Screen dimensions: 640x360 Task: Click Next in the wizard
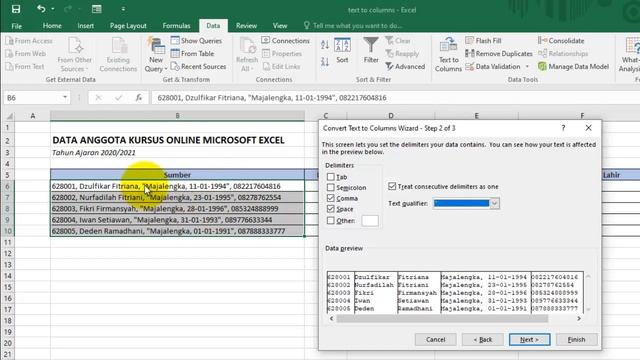(x=529, y=339)
